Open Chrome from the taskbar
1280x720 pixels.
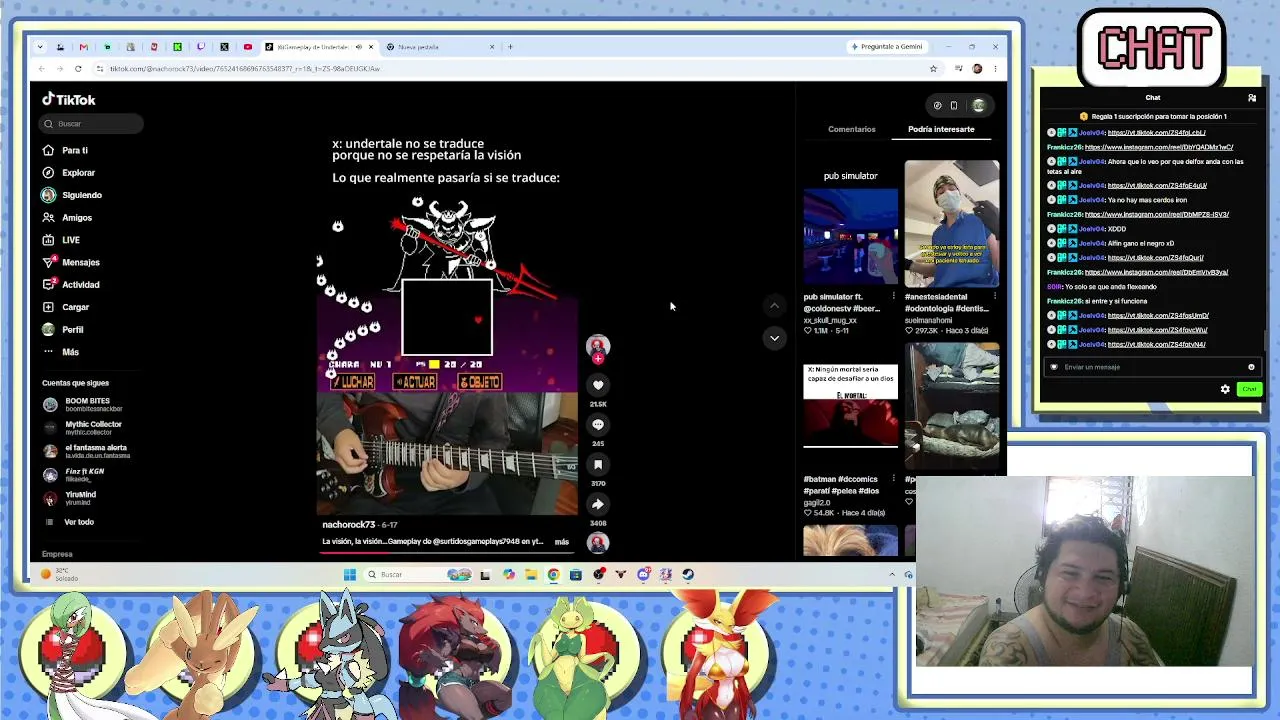coord(553,575)
